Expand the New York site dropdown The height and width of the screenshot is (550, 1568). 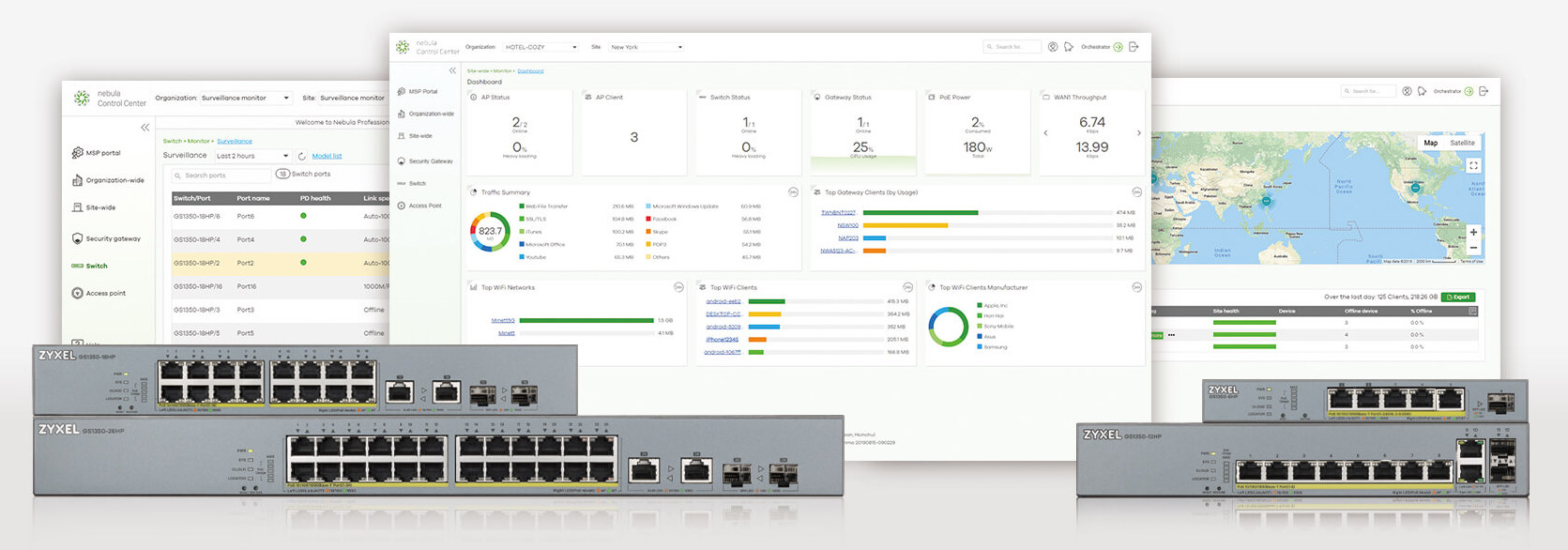coord(646,47)
